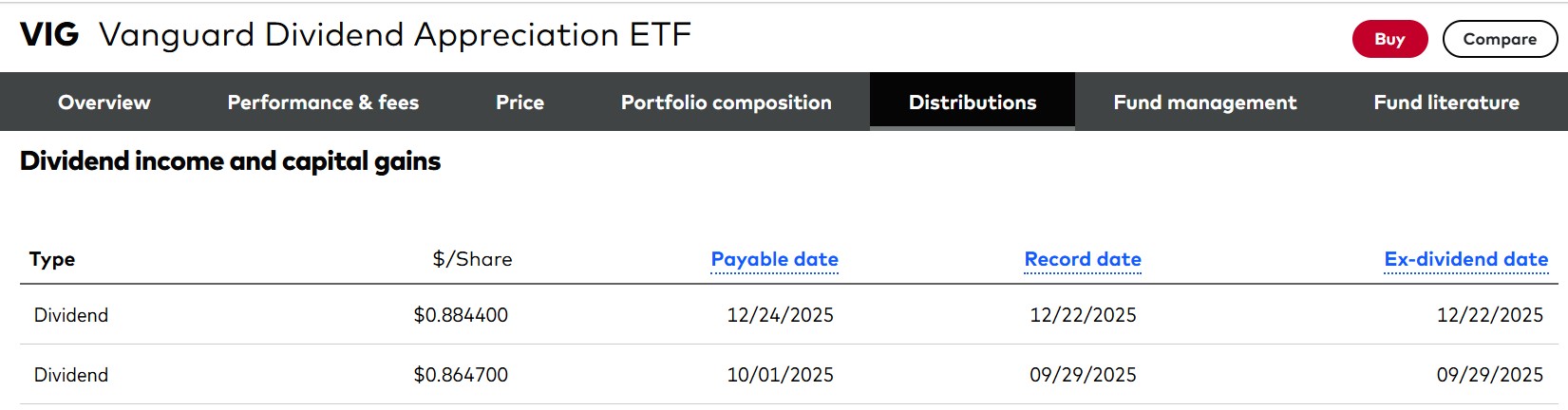The width and height of the screenshot is (1568, 410).
Task: Open the Performance & fees tab
Action: pos(323,102)
